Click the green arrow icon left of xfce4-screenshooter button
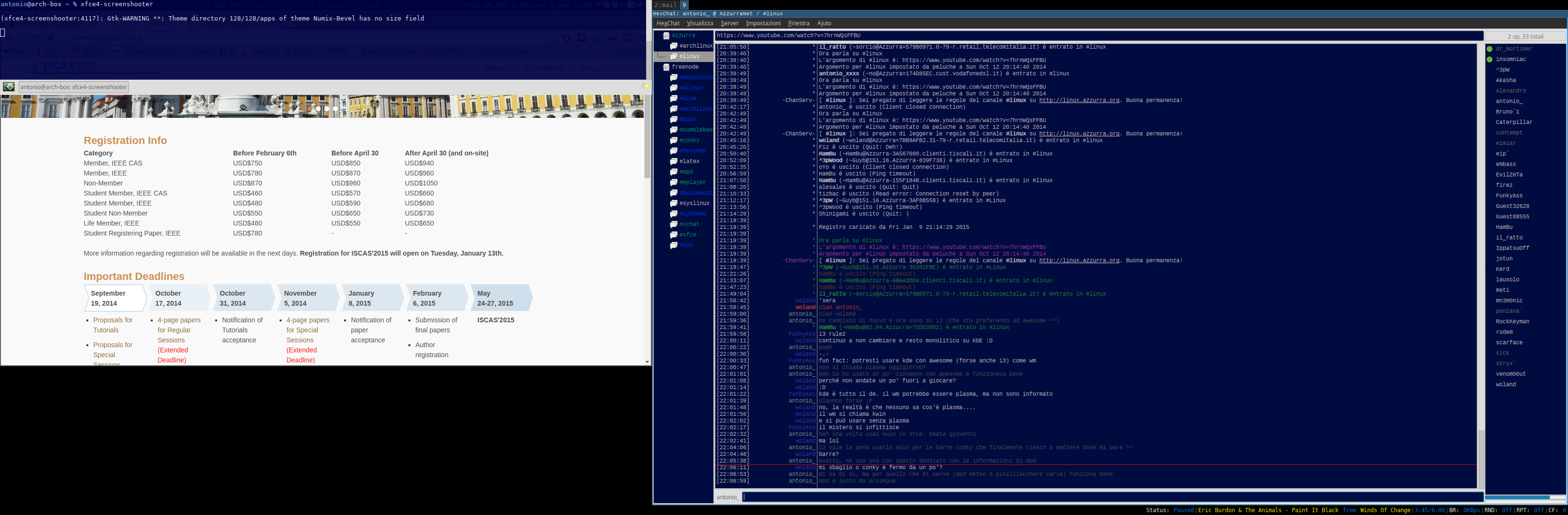Screen dimensions: 1568x515 pos(9,87)
